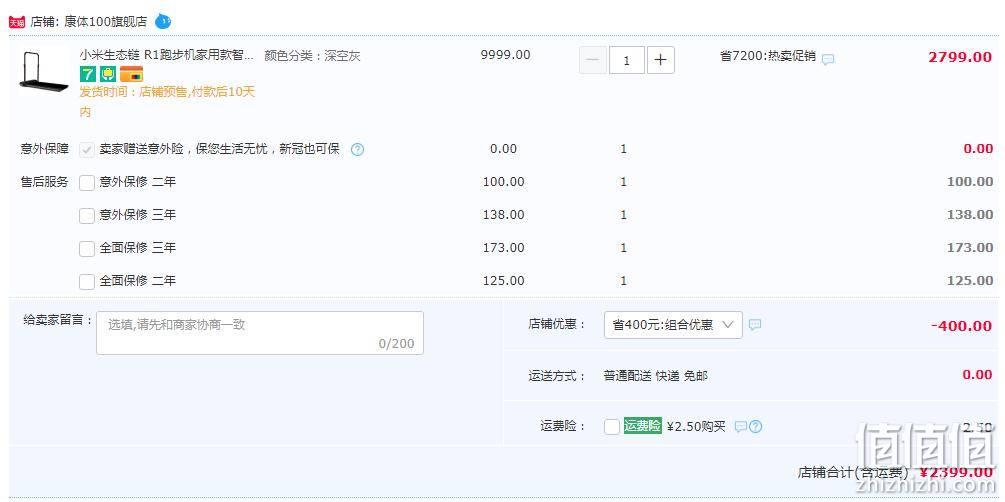The height and width of the screenshot is (502, 1005).
Task: Click the treadmill product thumbnail
Action: coord(42,71)
